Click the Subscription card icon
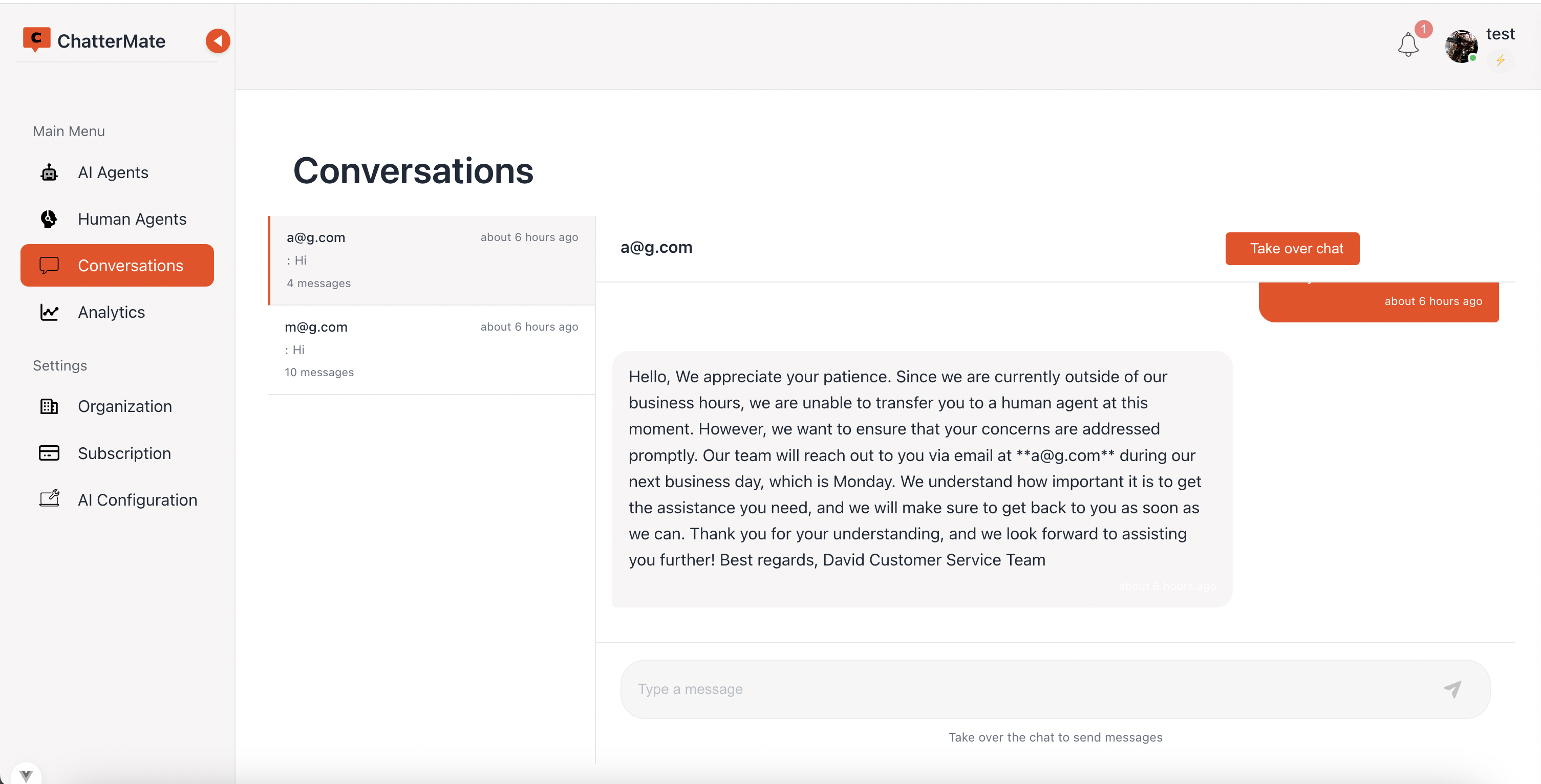This screenshot has height=784, width=1541. 49,453
